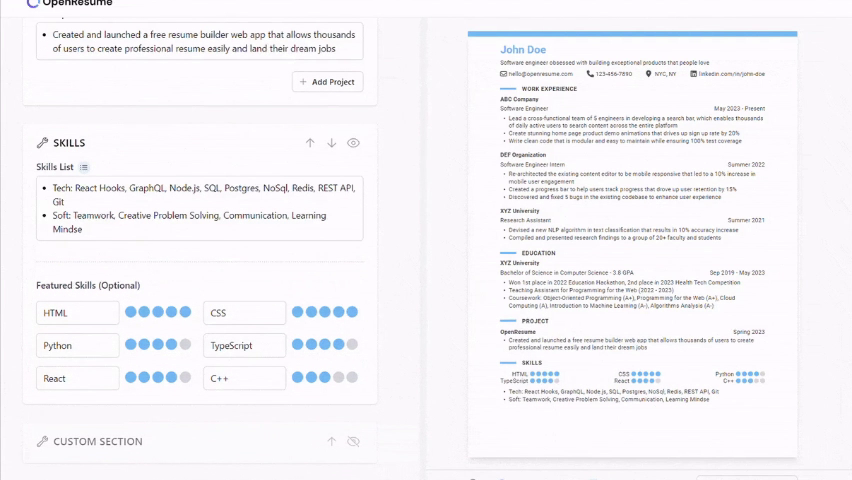Edit the project description text box
This screenshot has width=852, height=480.
click(199, 41)
